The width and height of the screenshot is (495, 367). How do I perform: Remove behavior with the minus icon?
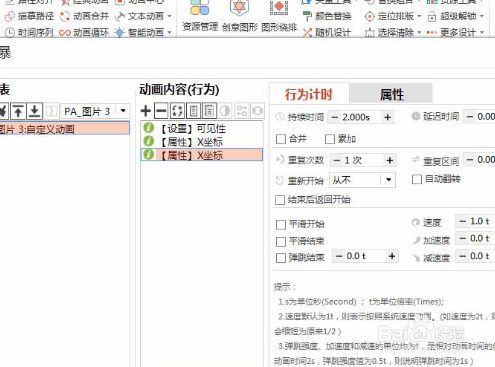coord(161,111)
